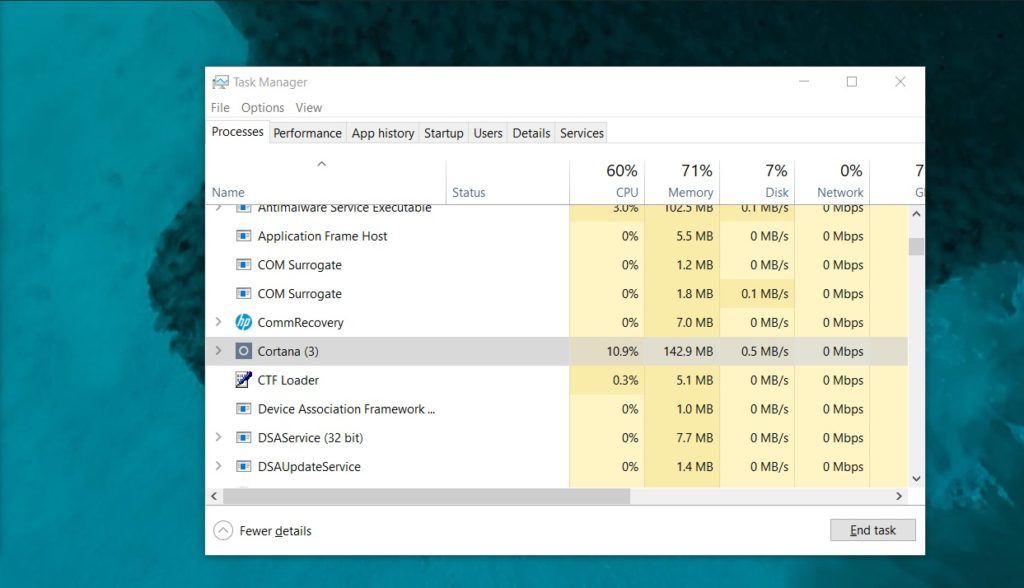Click the Cortana process icon

[242, 351]
